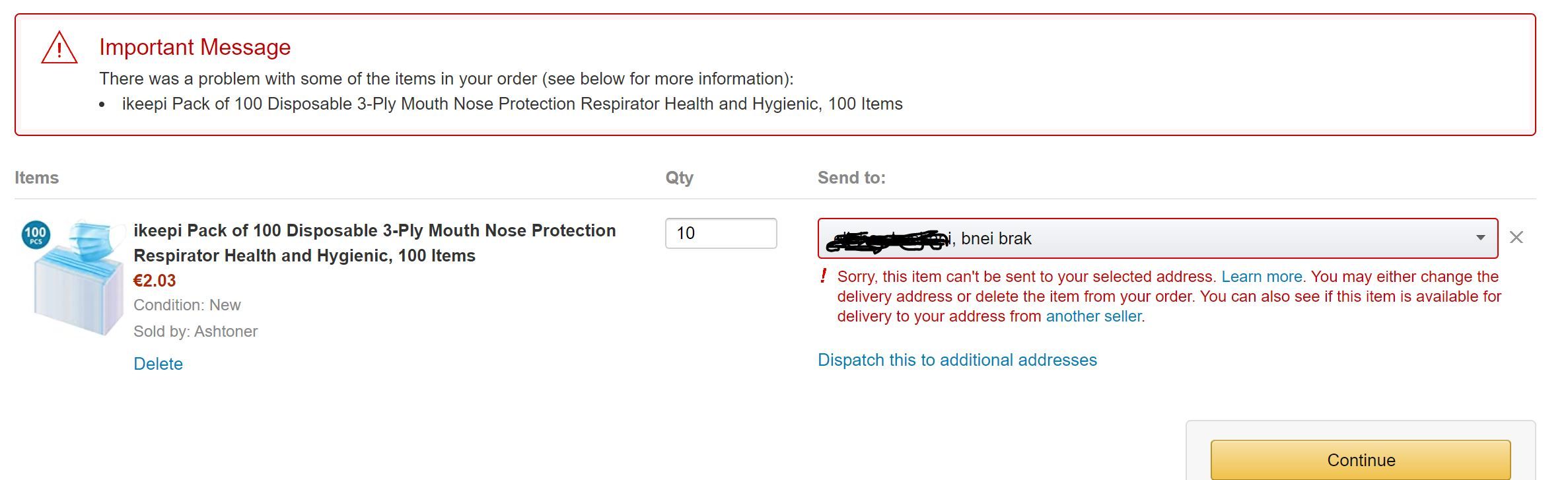Click the red warning triangle icon
1568x480 pixels.
tap(59, 48)
